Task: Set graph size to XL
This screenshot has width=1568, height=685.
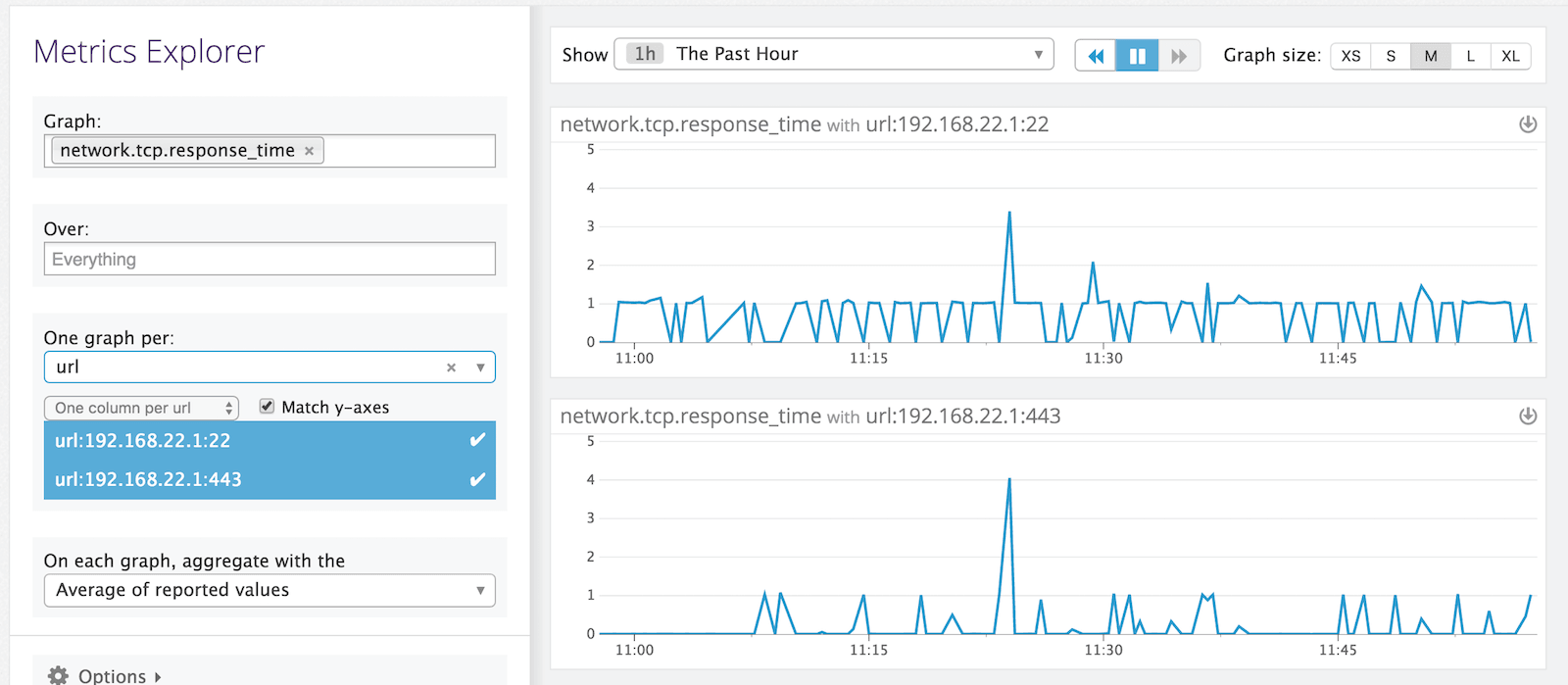Action: click(x=1510, y=56)
